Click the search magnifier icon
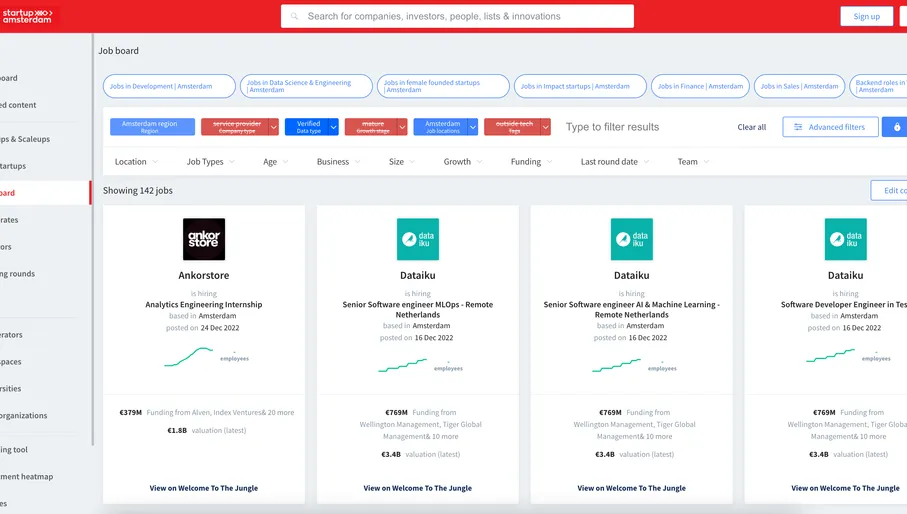 coord(294,17)
